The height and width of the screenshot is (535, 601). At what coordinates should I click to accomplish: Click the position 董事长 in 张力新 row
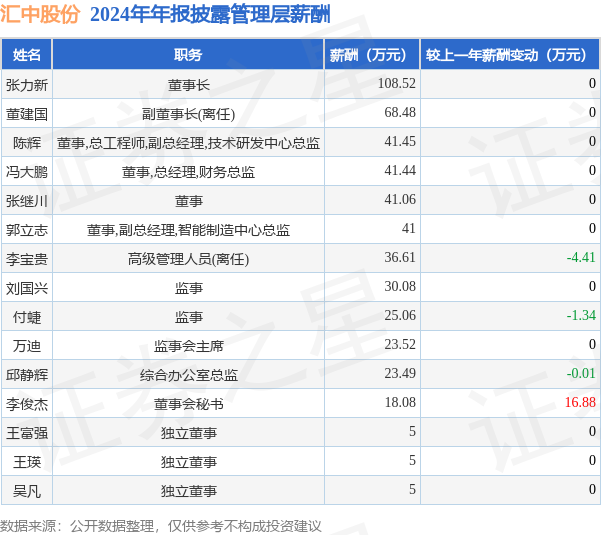point(188,85)
